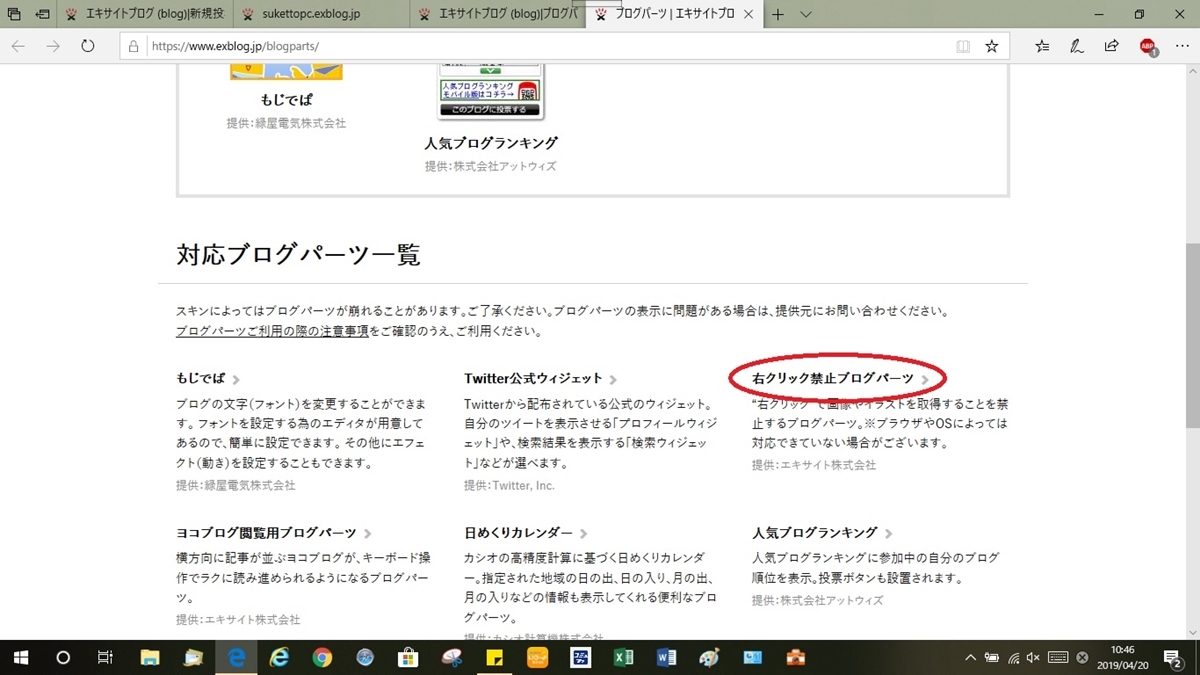1200x675 pixels.
Task: Open Excel from taskbar
Action: click(x=623, y=657)
